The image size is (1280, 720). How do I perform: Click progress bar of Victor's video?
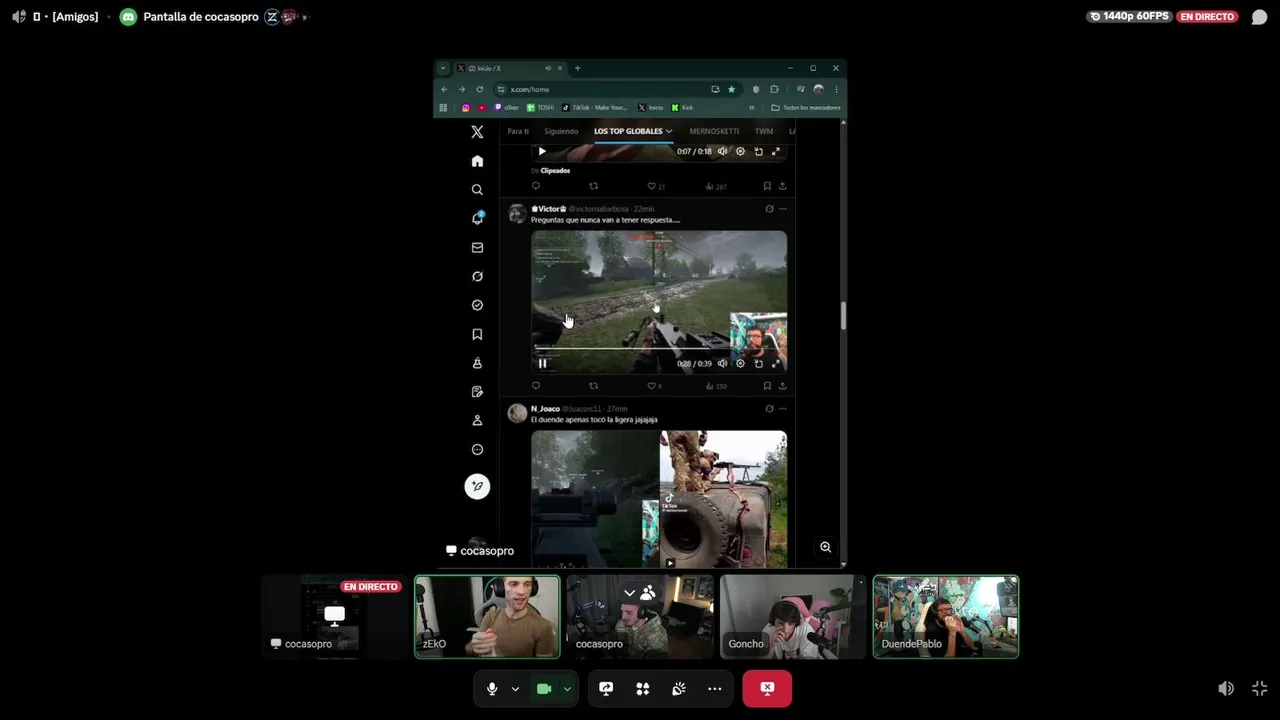click(x=659, y=348)
